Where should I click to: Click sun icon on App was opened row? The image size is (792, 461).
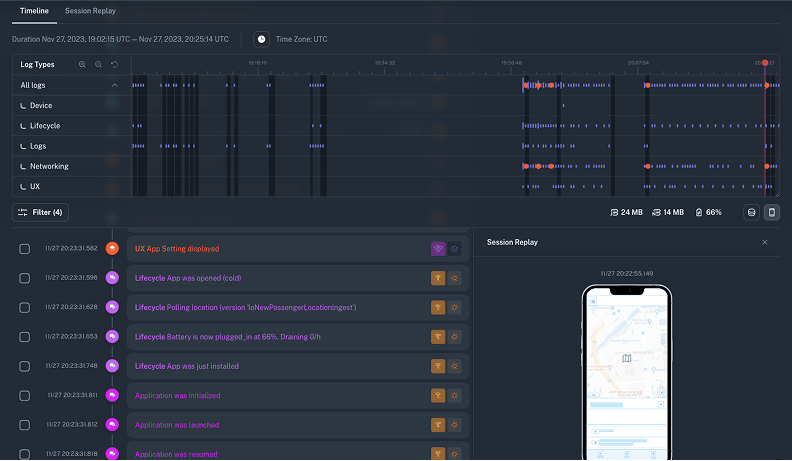coord(455,278)
